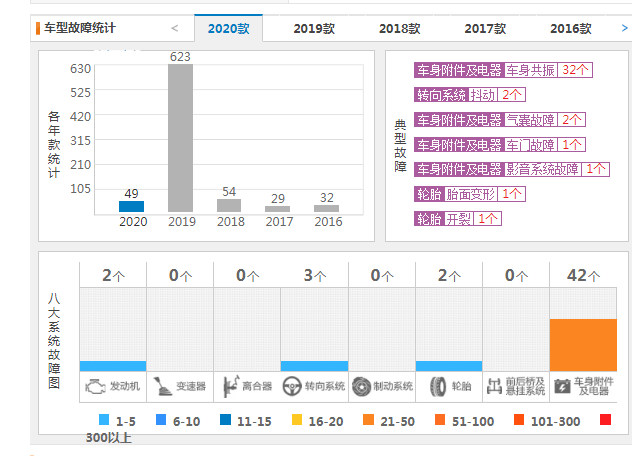Click the 51-100 legend swatch
This screenshot has height=456, width=632.
click(440, 420)
